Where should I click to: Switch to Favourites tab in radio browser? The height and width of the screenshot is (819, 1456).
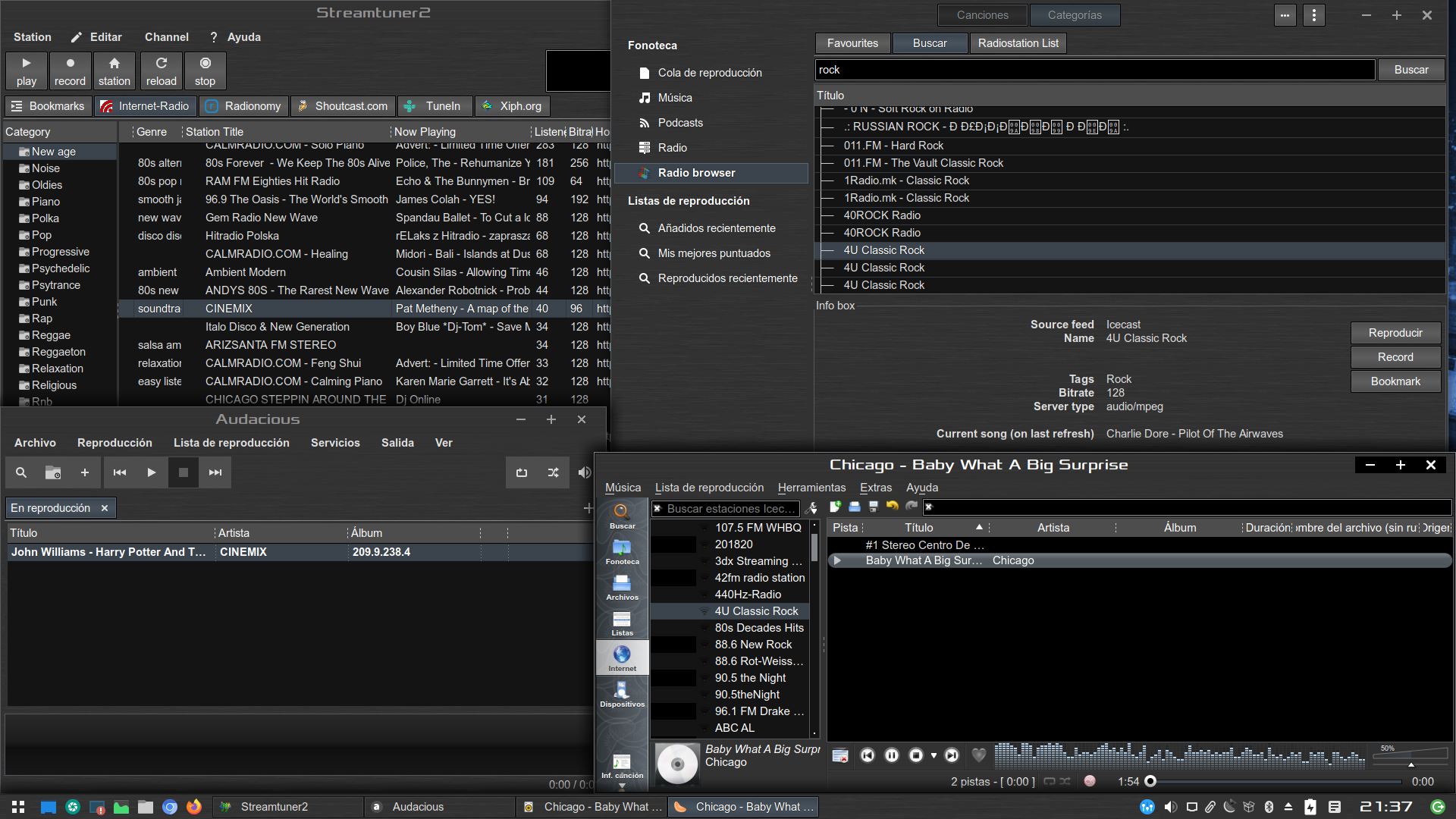pyautogui.click(x=852, y=43)
